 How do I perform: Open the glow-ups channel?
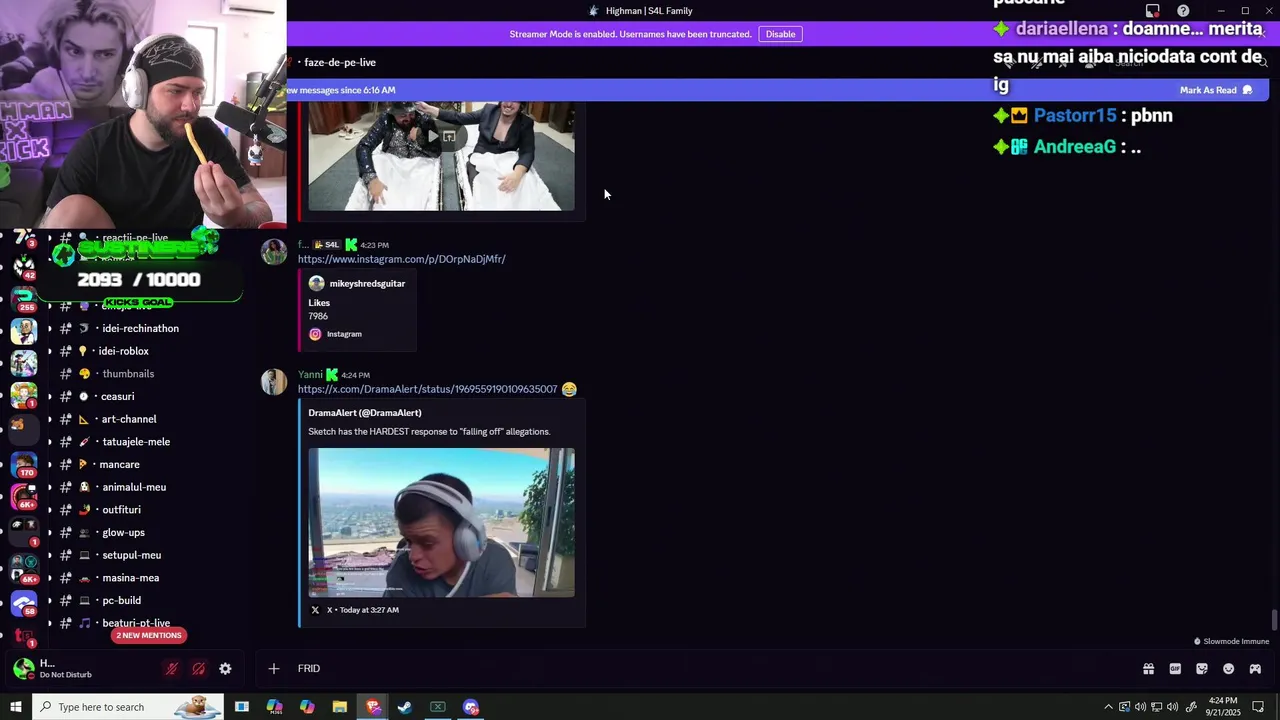click(x=123, y=533)
